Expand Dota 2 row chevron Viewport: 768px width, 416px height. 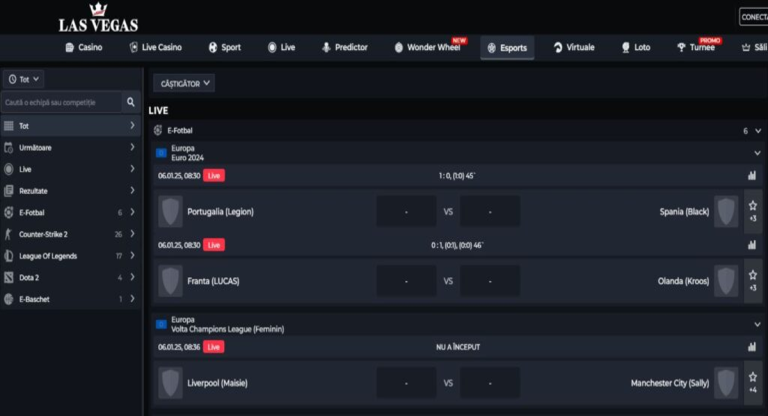pos(132,277)
